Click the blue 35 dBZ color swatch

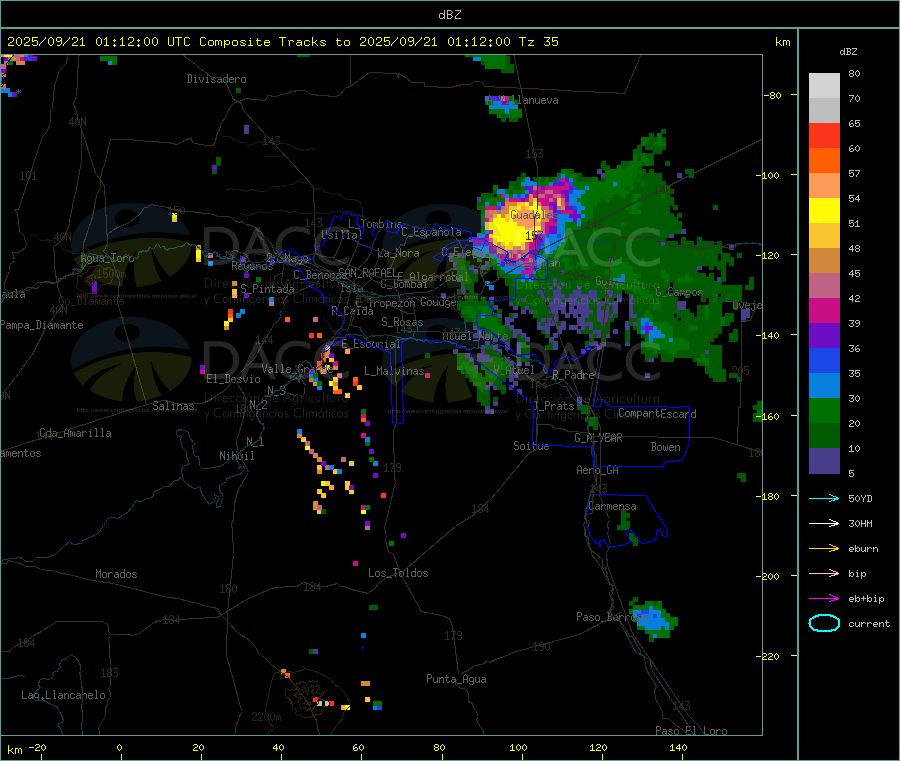tap(824, 360)
